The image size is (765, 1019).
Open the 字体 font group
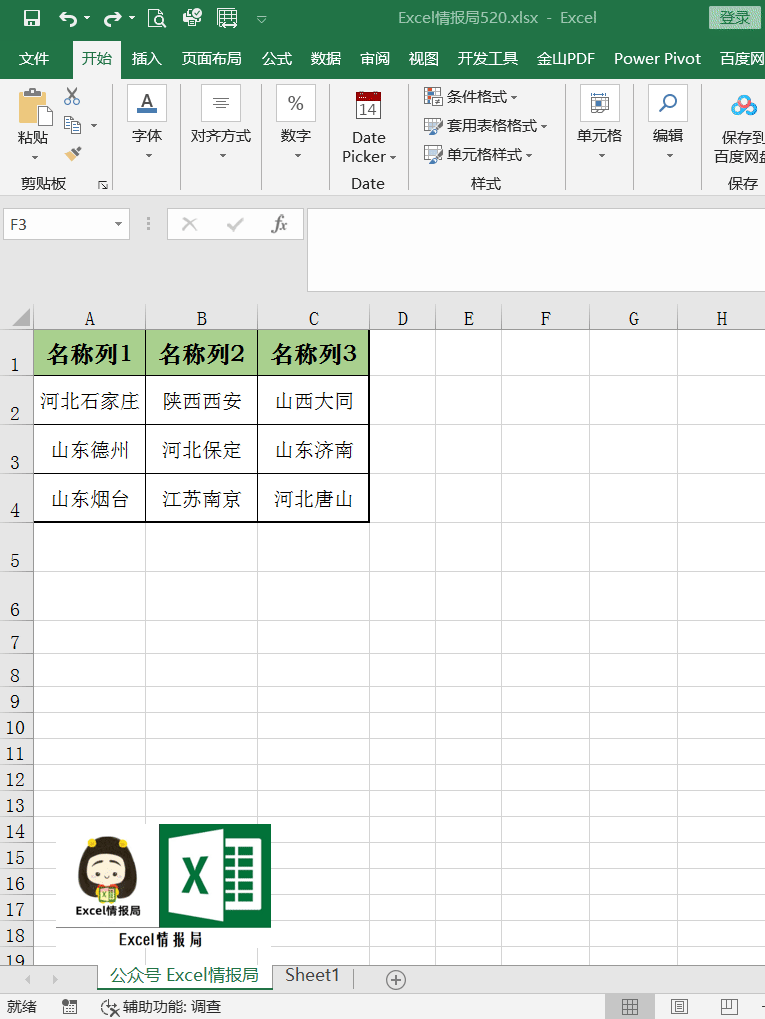147,123
